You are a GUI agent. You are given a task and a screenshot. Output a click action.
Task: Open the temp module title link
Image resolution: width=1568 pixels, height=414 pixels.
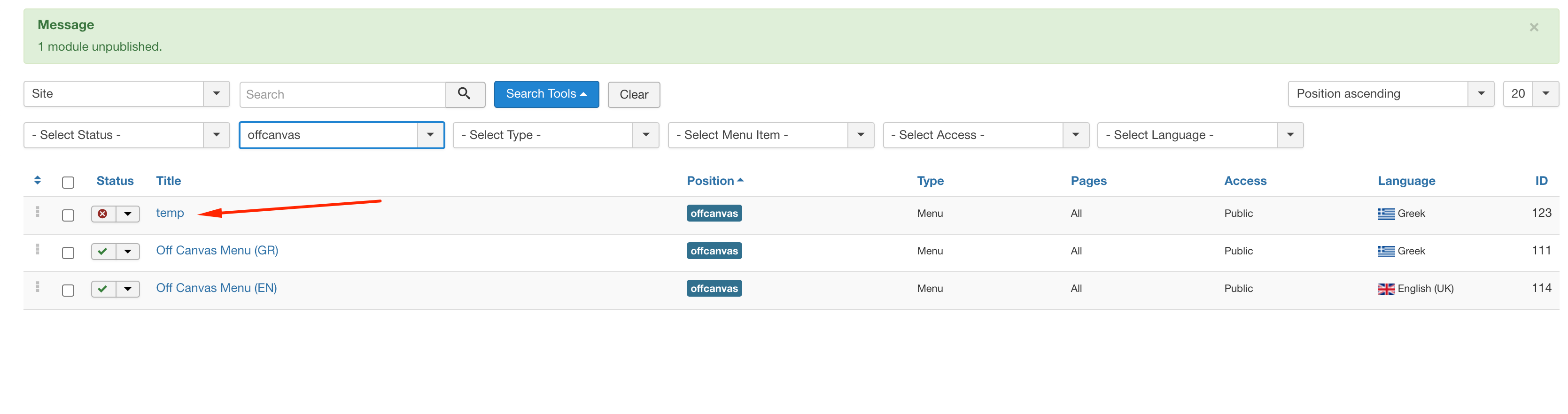coord(170,214)
